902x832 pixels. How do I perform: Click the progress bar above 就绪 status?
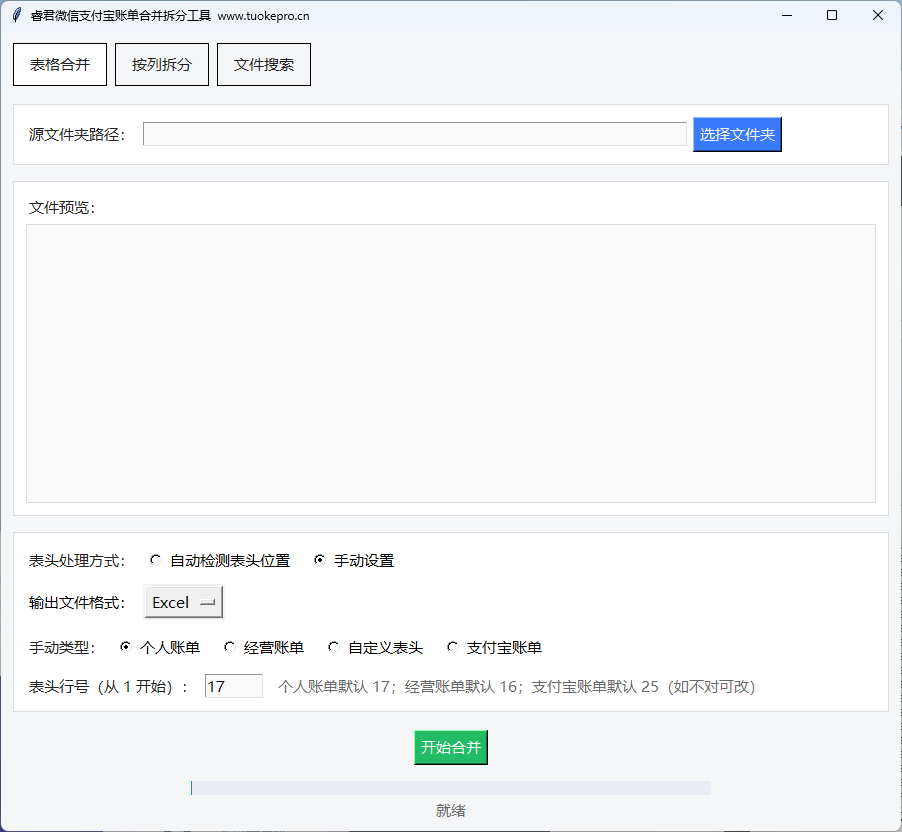click(x=450, y=788)
